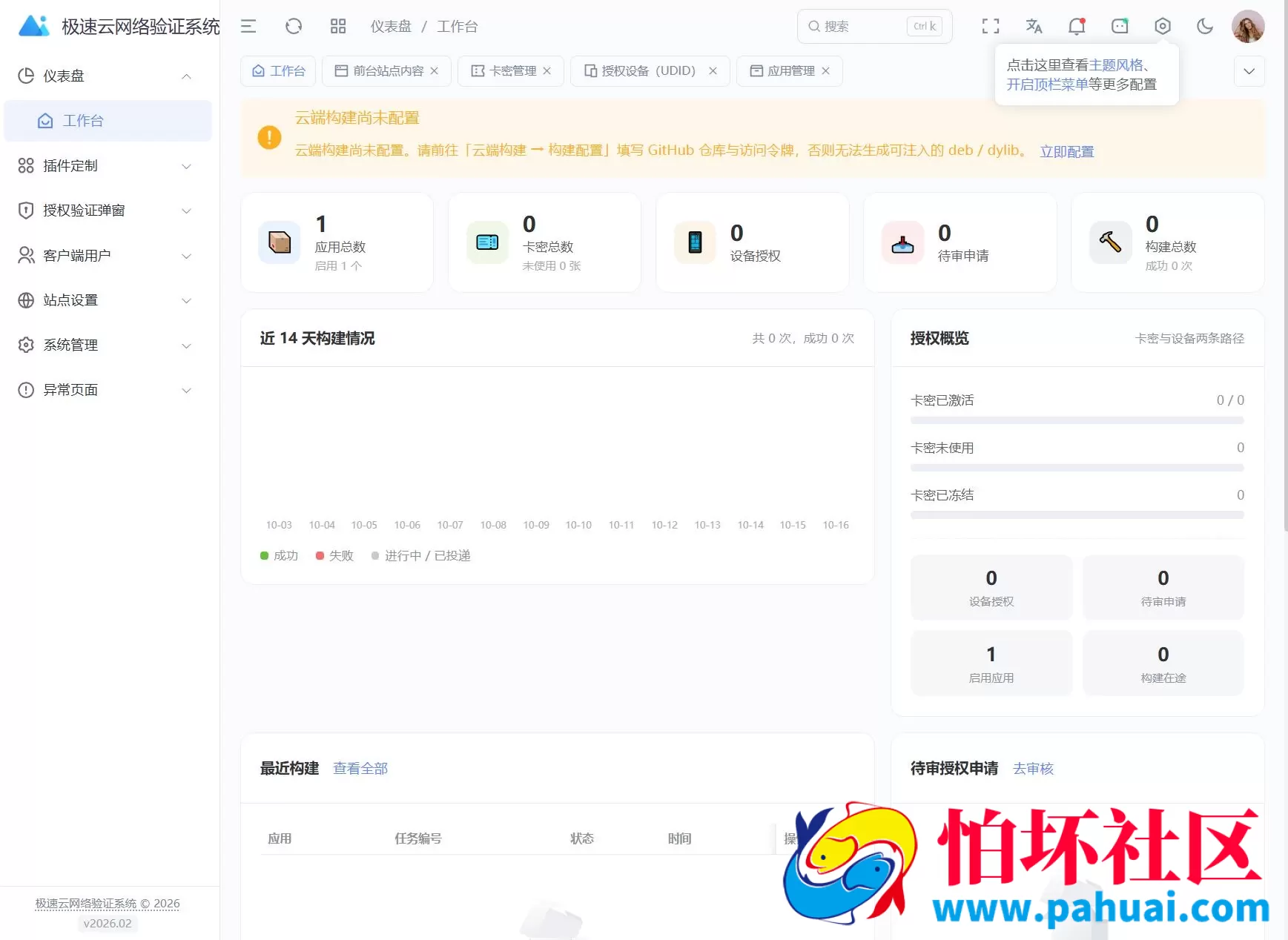
Task: Close the 卡密管理 tab
Action: [547, 71]
